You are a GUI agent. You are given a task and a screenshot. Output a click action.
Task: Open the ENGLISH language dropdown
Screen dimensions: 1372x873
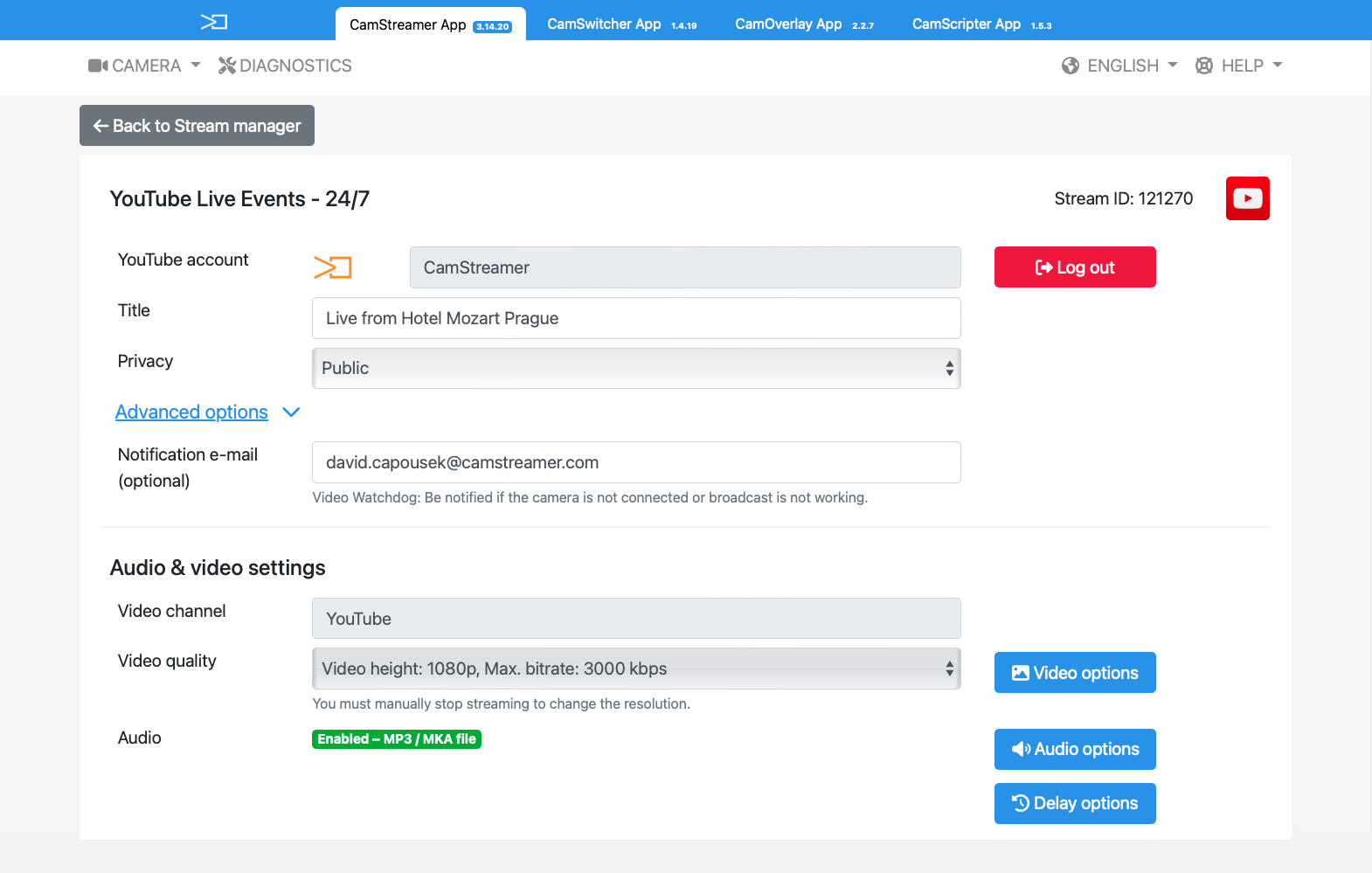[1119, 66]
